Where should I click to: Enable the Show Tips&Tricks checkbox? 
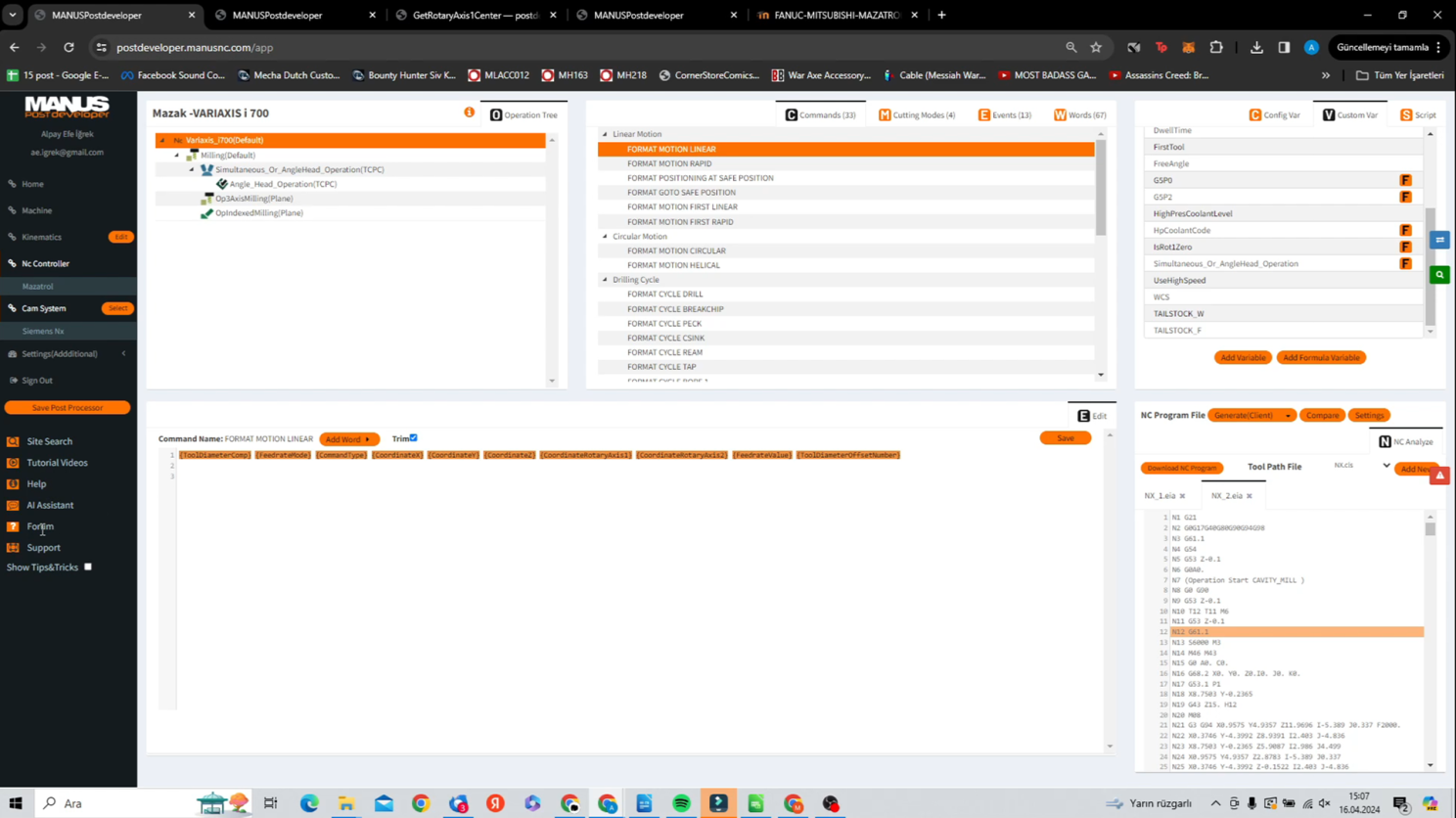click(x=88, y=567)
